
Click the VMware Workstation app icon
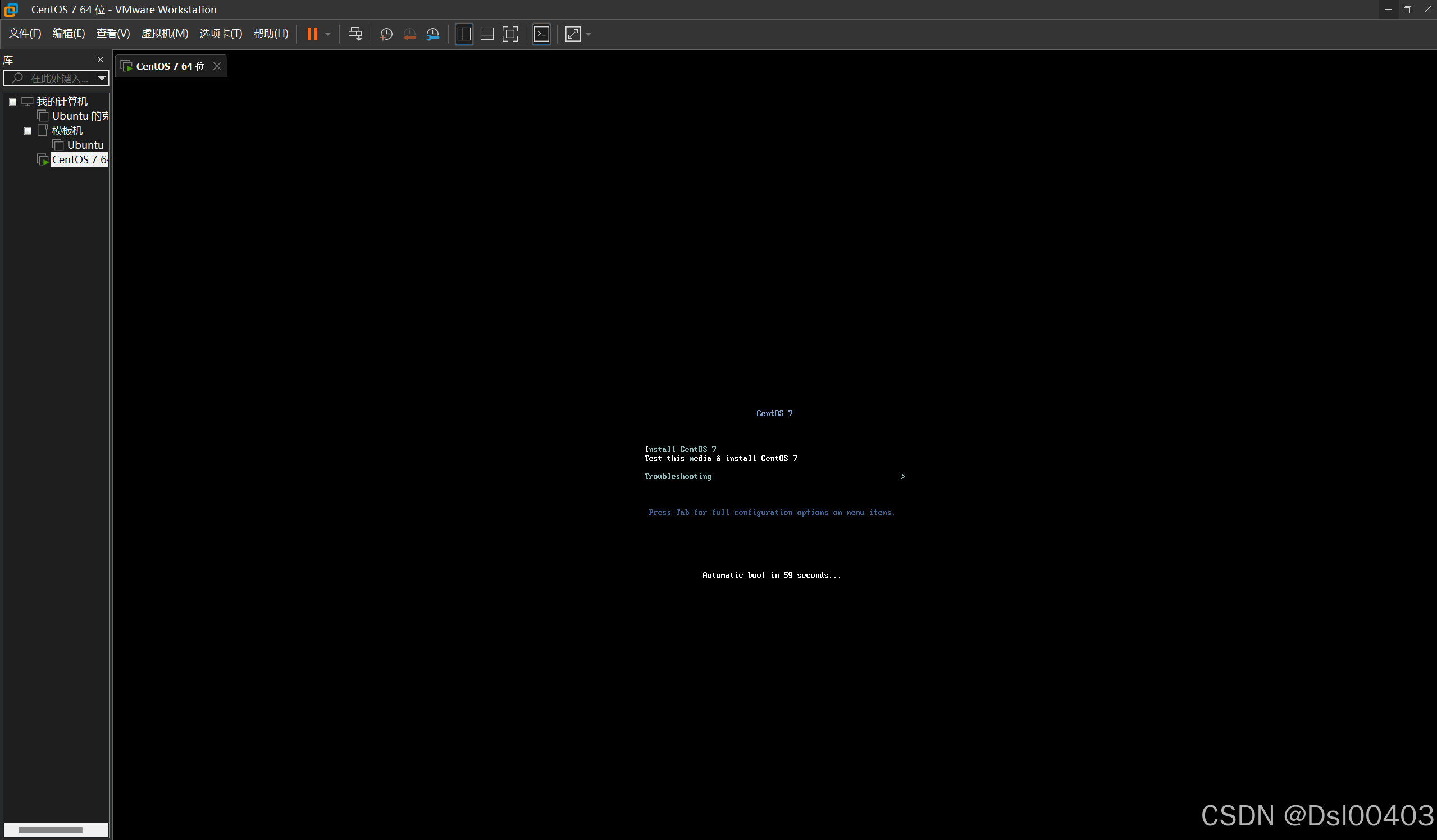click(11, 10)
